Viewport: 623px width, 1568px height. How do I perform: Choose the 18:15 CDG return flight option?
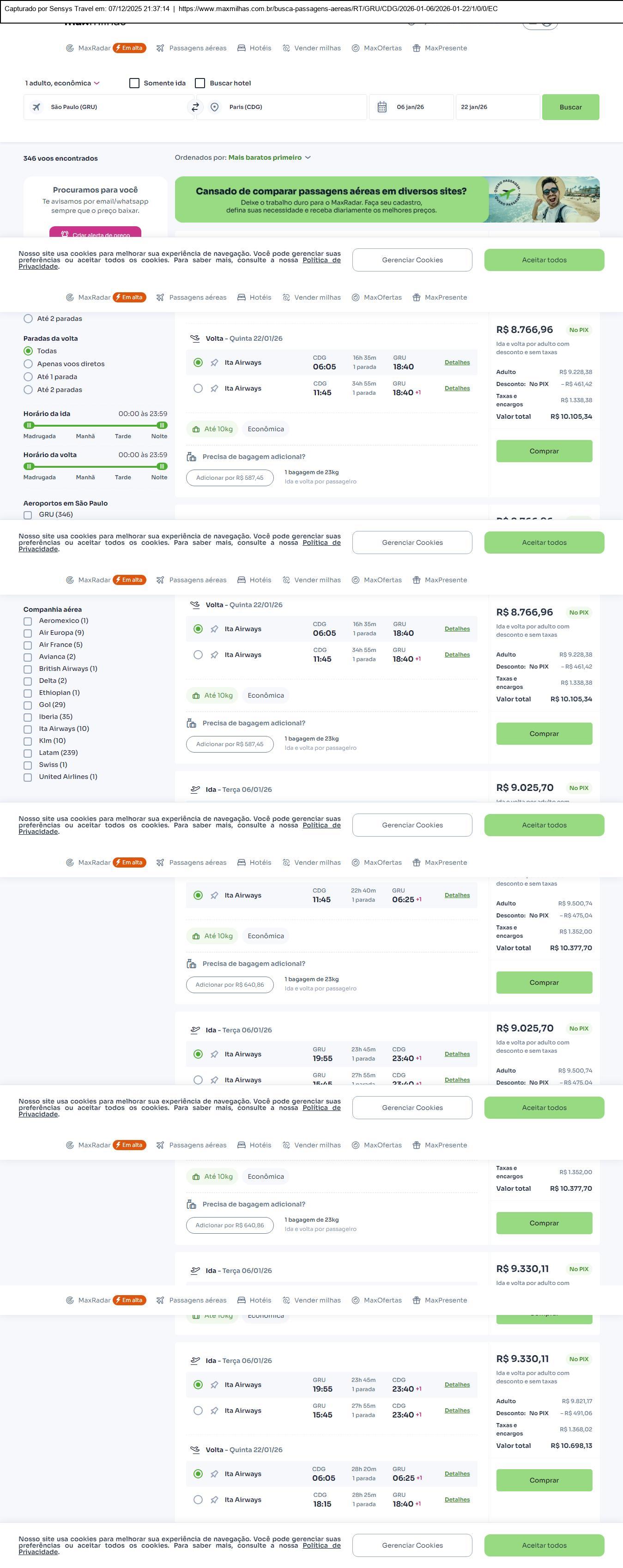[198, 1500]
